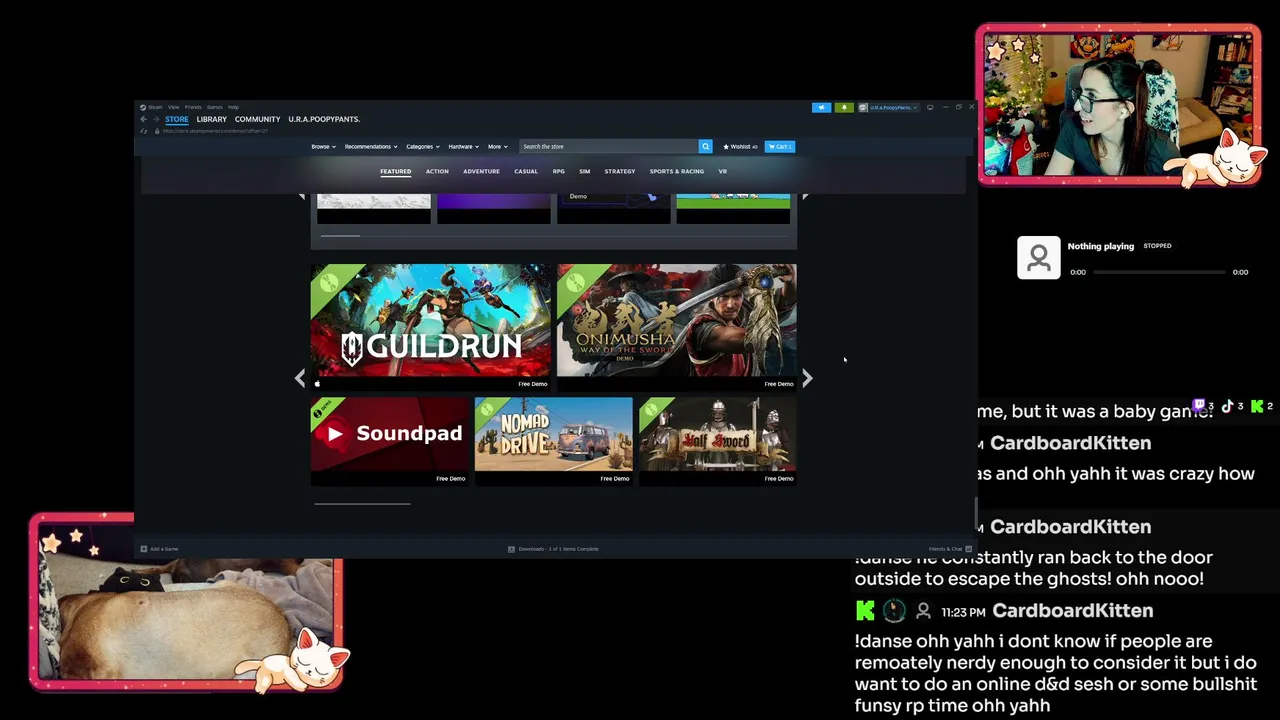Show next demos with the right carousel arrow
This screenshot has width=1280, height=720.
pyautogui.click(x=807, y=378)
